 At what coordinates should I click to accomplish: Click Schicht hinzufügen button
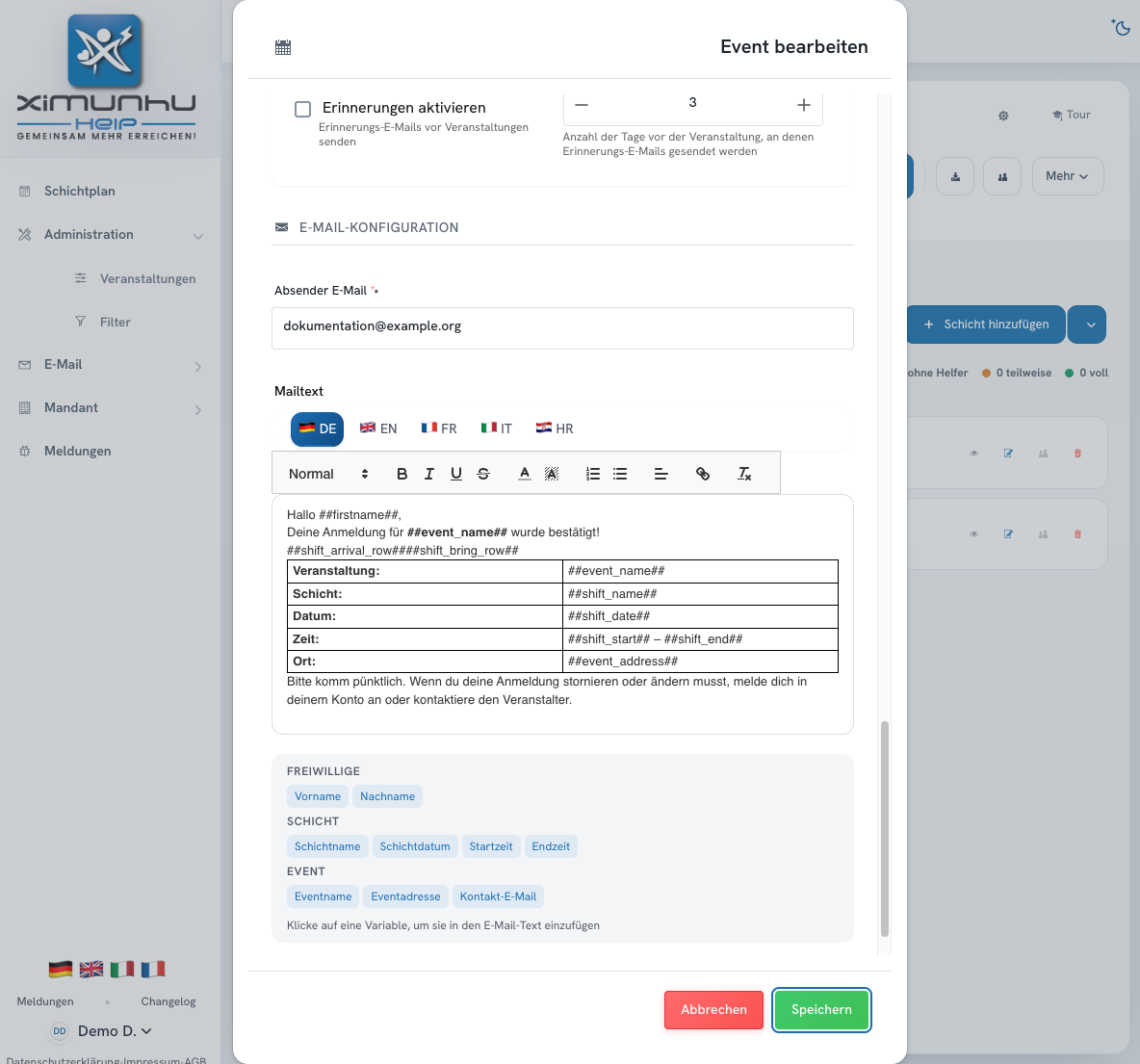986,324
